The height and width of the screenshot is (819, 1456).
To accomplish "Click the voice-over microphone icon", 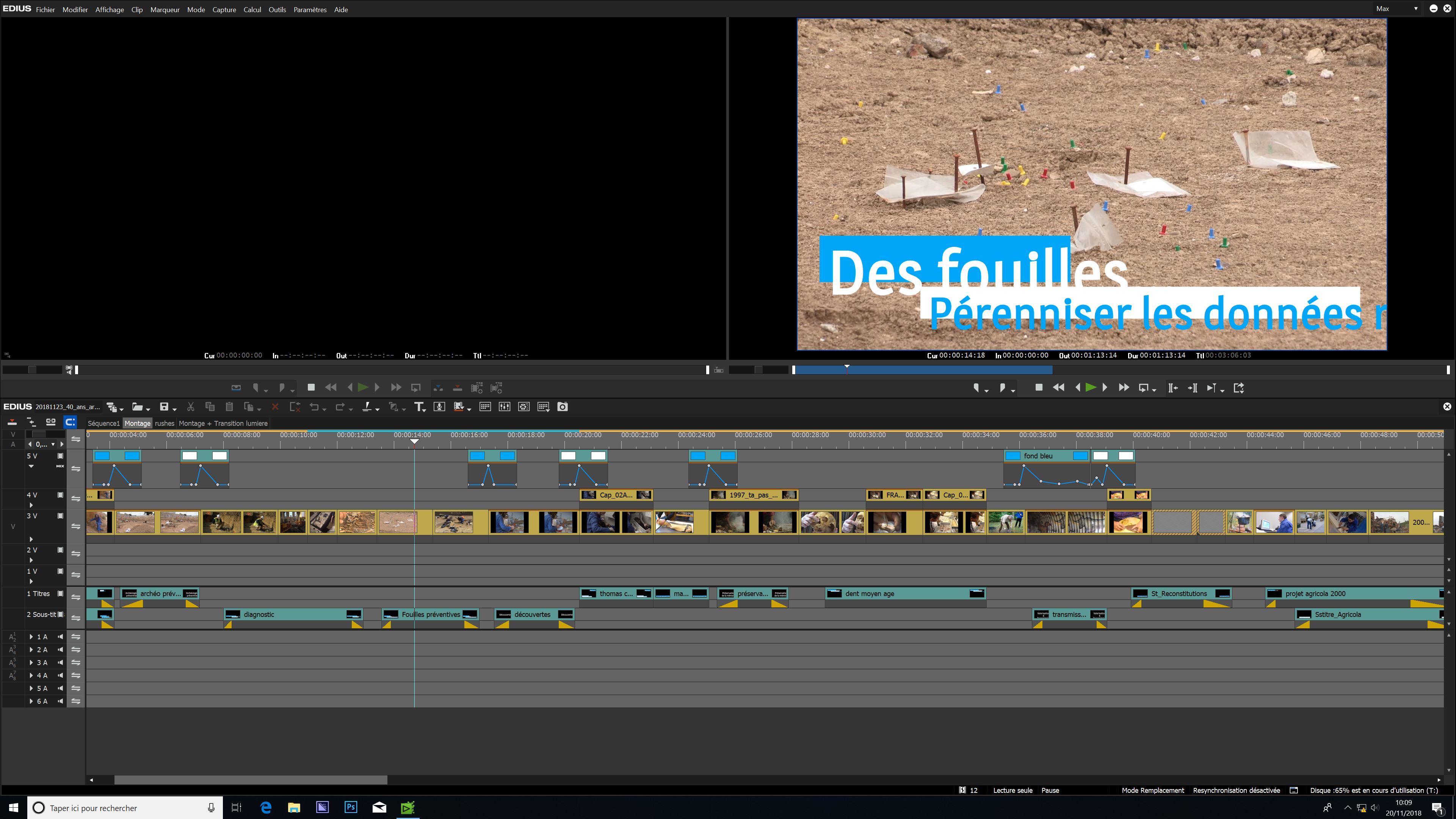I will click(439, 407).
